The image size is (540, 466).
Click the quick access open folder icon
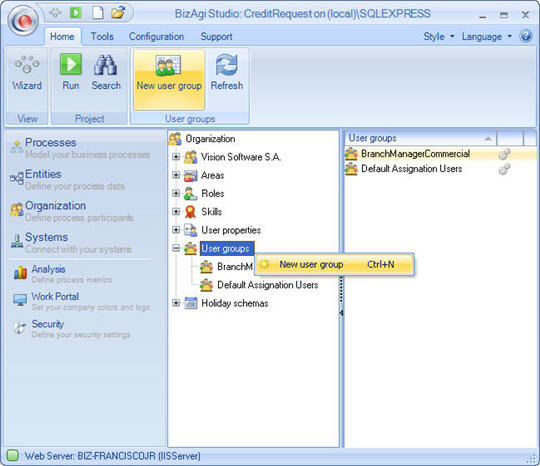[118, 13]
